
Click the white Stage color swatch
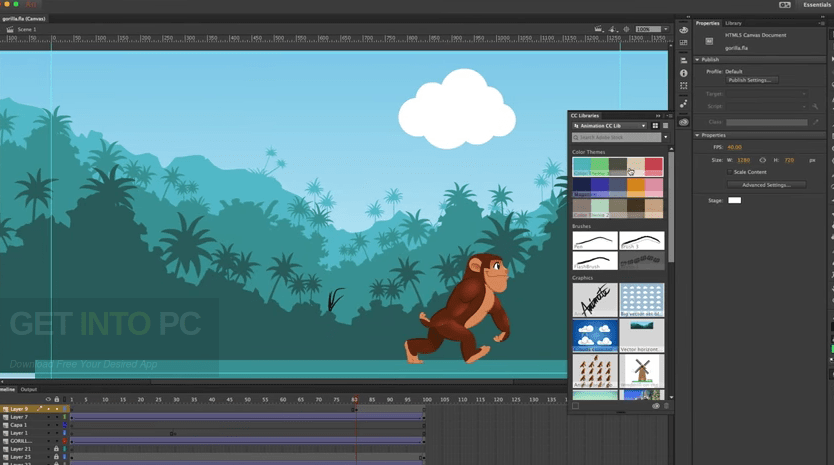pos(734,200)
